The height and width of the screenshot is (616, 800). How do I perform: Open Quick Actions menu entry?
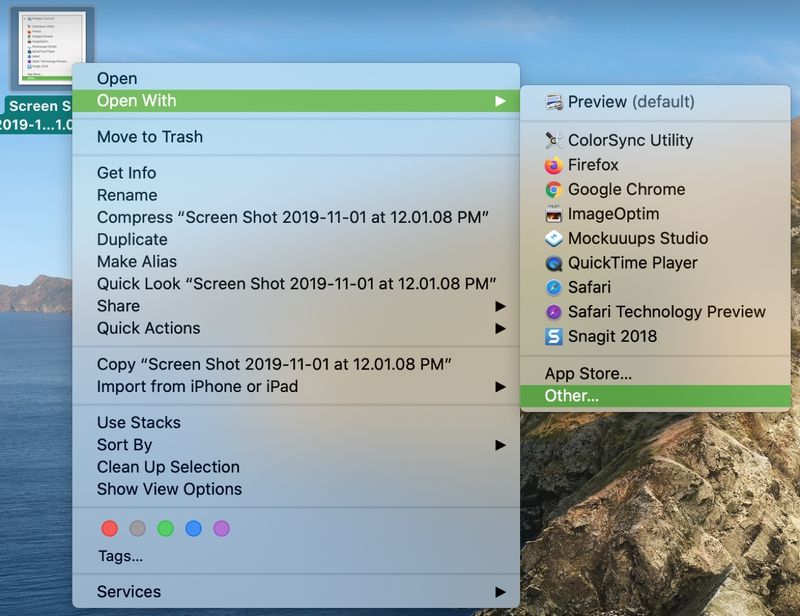click(x=296, y=328)
